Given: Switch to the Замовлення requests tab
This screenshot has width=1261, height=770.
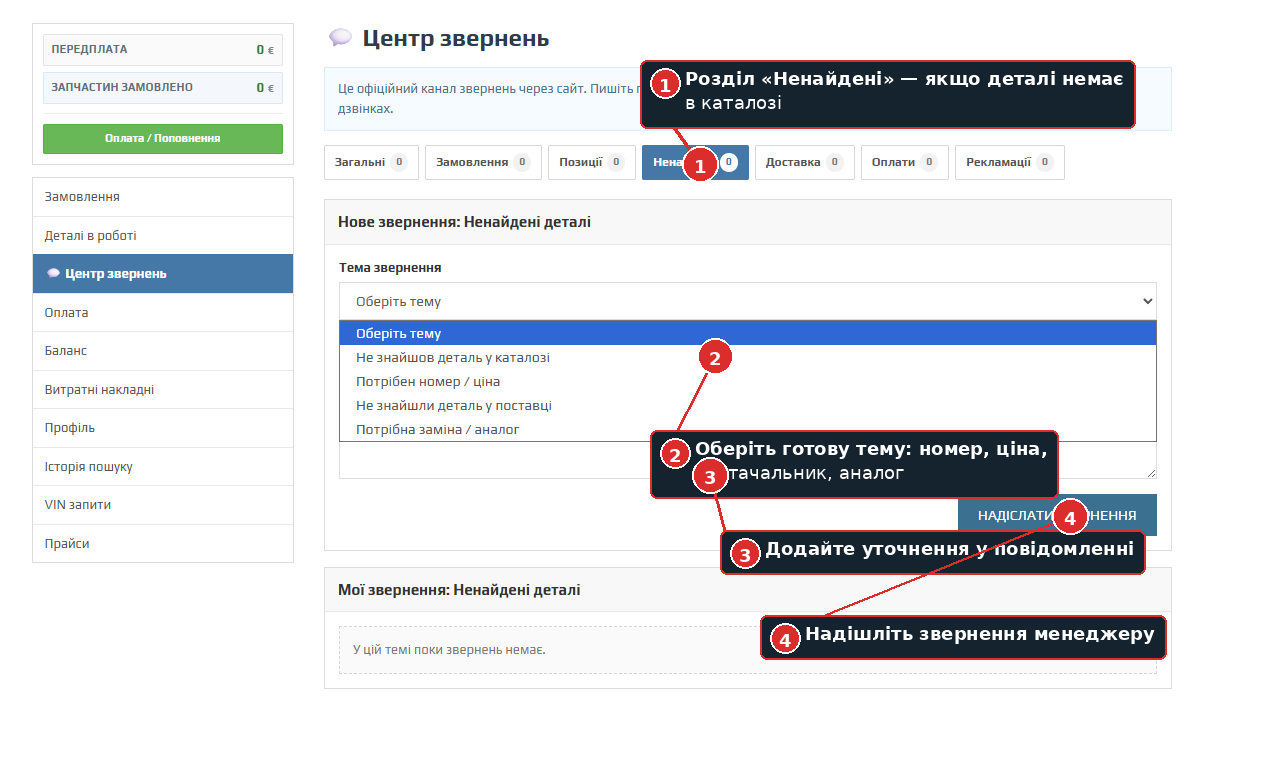Looking at the screenshot, I should 483,162.
